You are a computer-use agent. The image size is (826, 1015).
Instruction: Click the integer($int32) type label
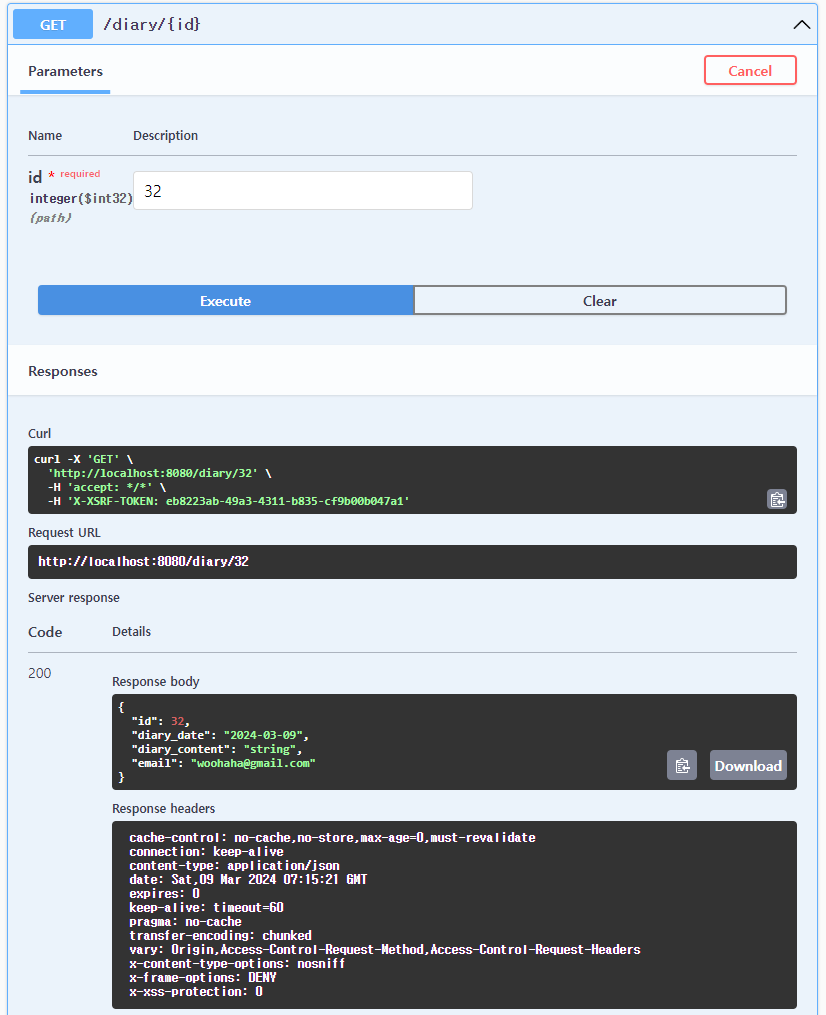[x=81, y=198]
